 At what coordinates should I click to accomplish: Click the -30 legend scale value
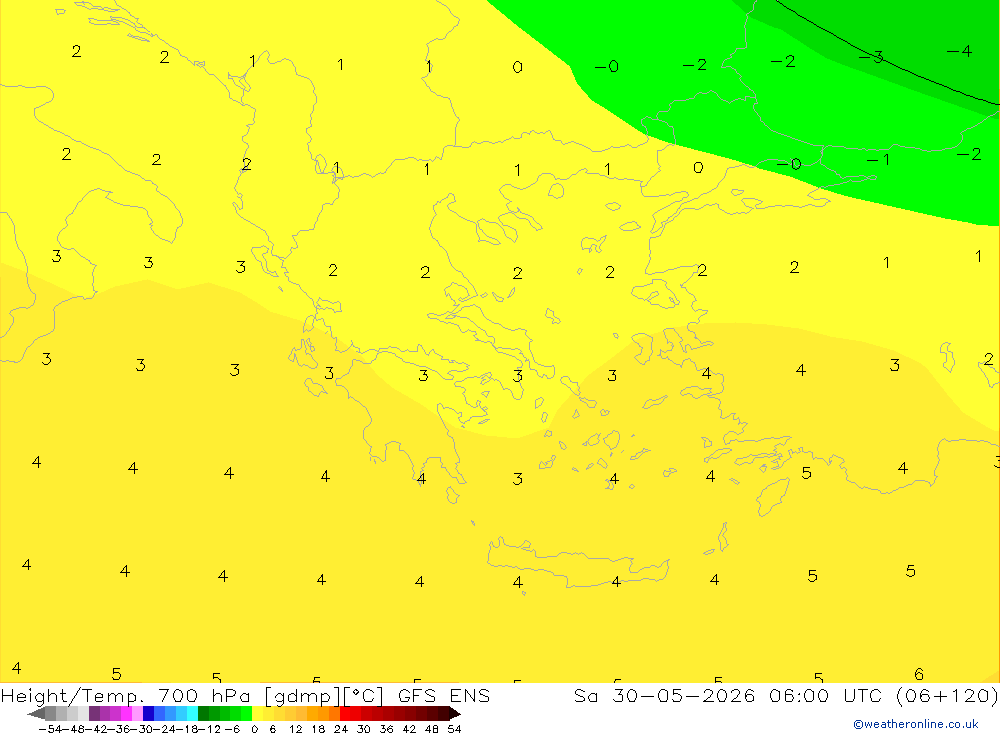pyautogui.click(x=142, y=729)
